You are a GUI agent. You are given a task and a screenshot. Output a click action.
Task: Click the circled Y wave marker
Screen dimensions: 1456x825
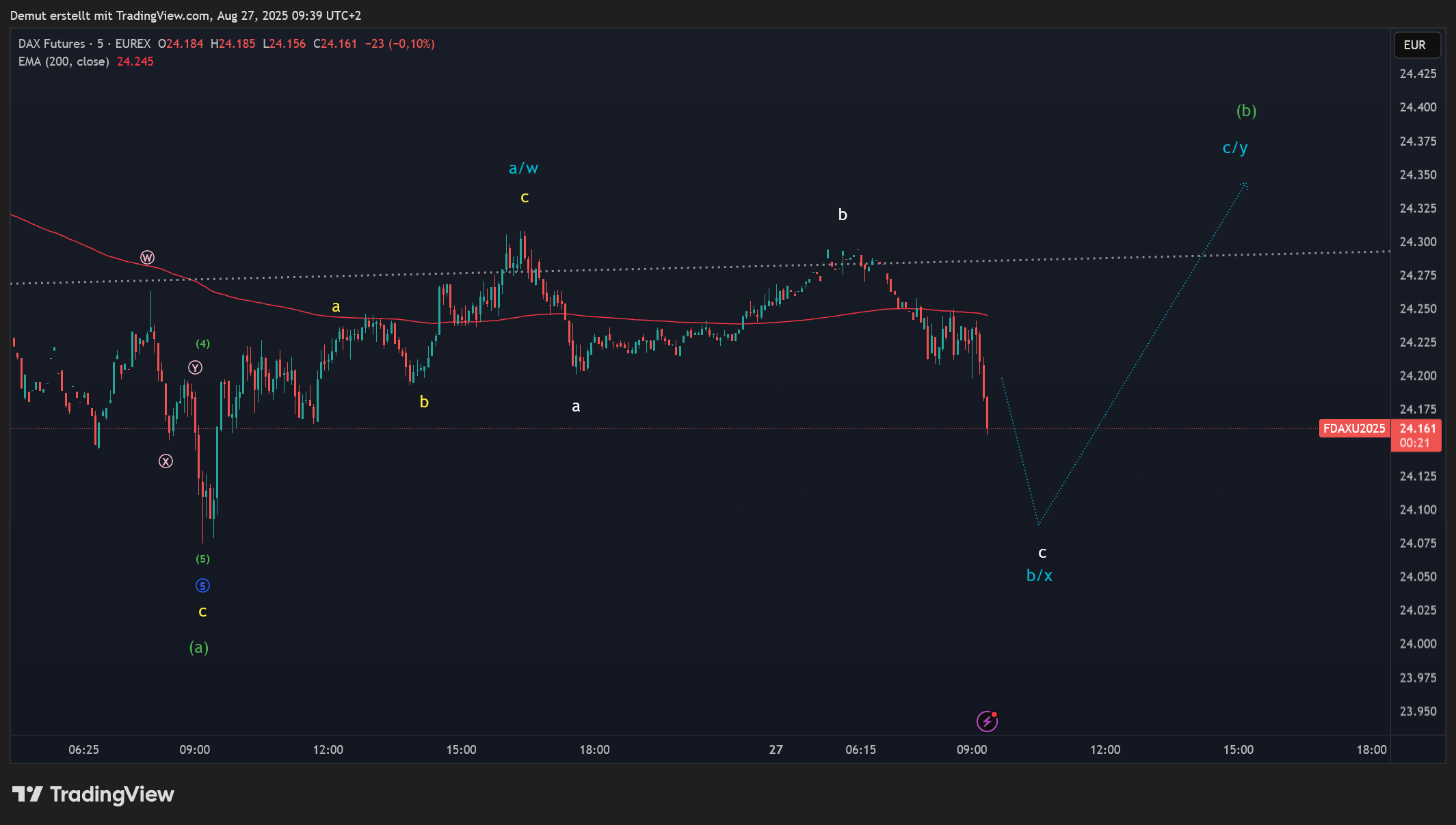tap(196, 368)
